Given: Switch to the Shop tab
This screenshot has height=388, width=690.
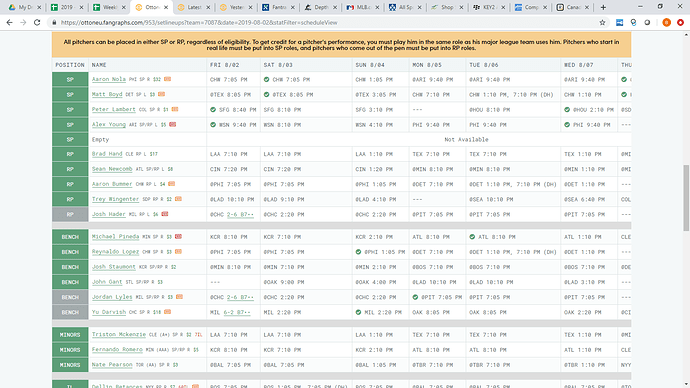Looking at the screenshot, I should [x=448, y=7].
